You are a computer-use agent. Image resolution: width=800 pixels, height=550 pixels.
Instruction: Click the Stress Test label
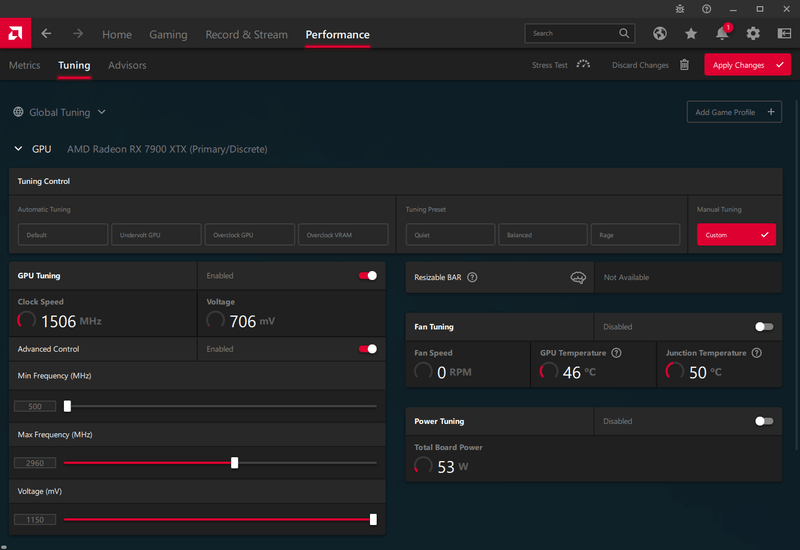tap(549, 65)
